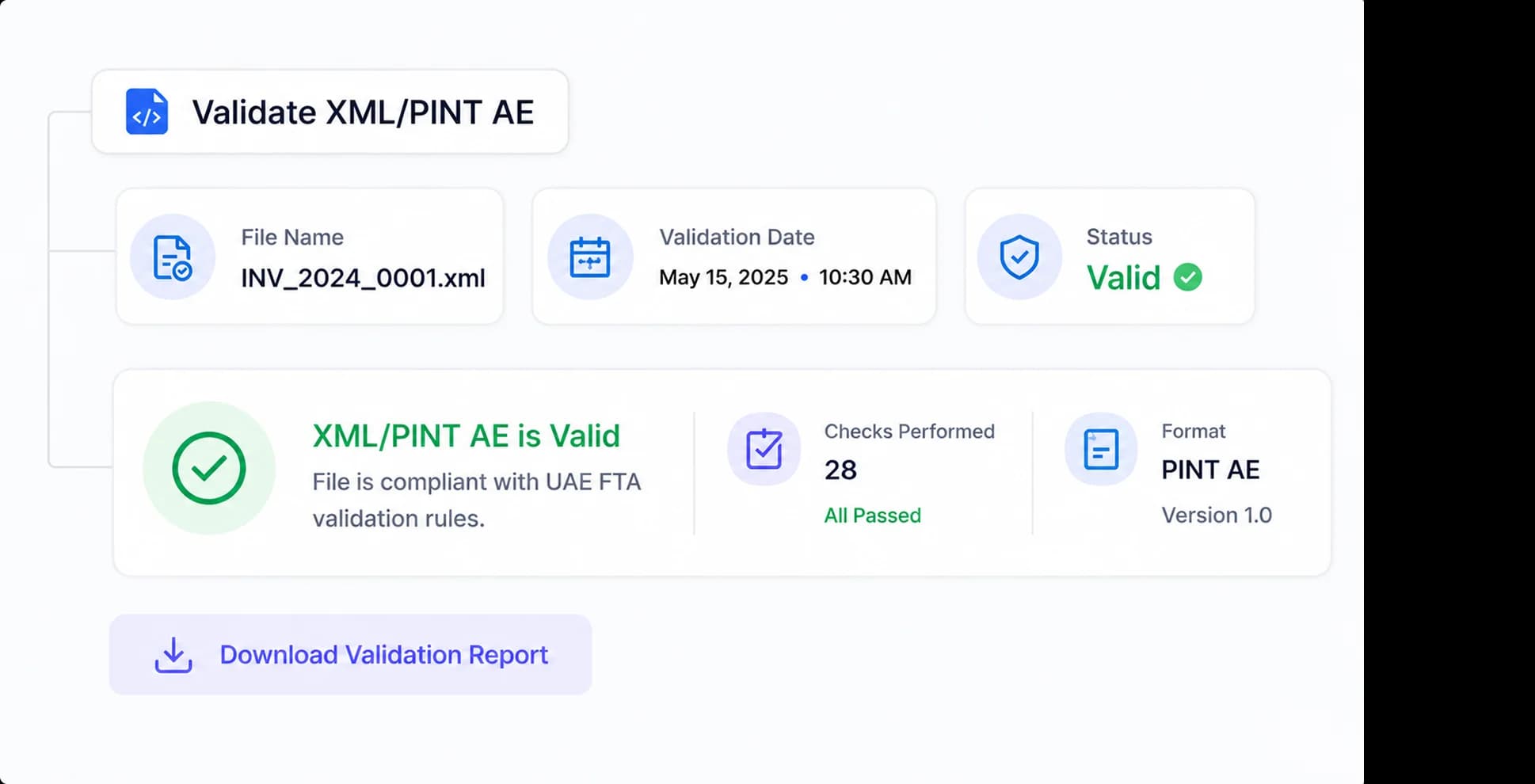The height and width of the screenshot is (784, 1535).
Task: Click the blue XML code file icon
Action: (x=147, y=112)
